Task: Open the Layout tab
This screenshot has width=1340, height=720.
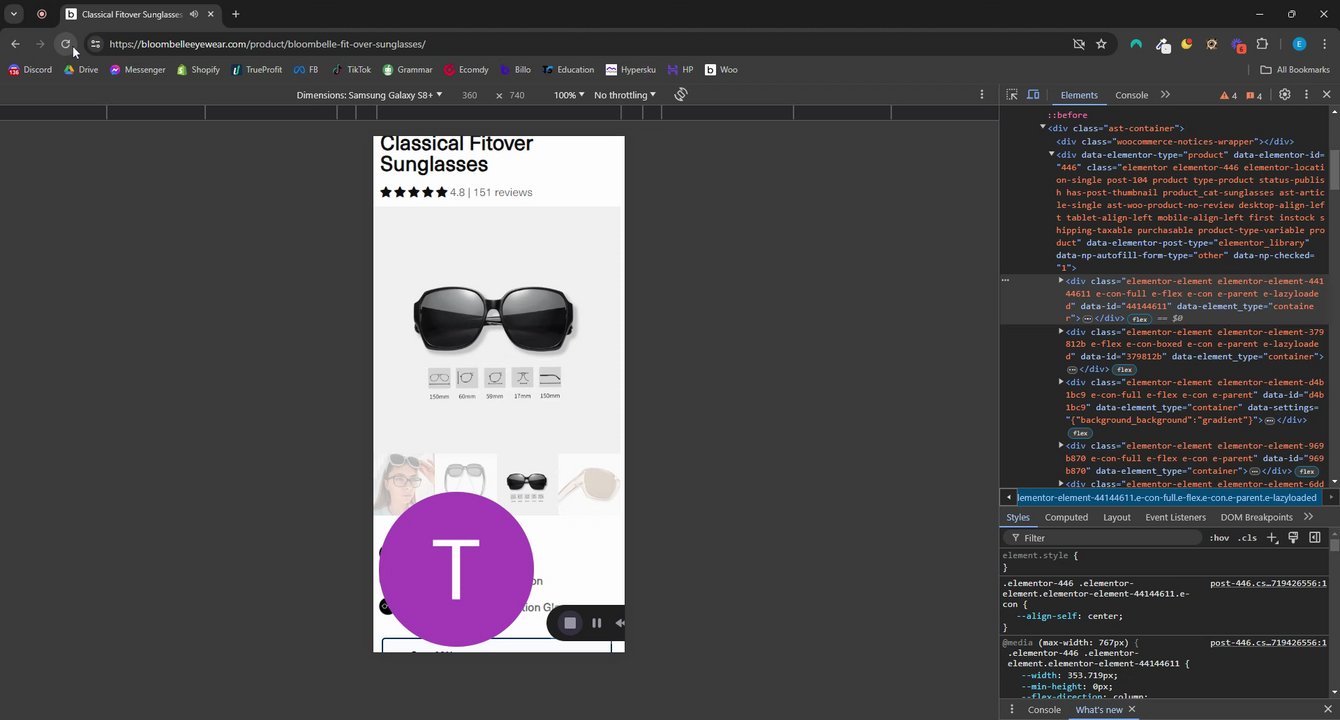Action: [1117, 517]
